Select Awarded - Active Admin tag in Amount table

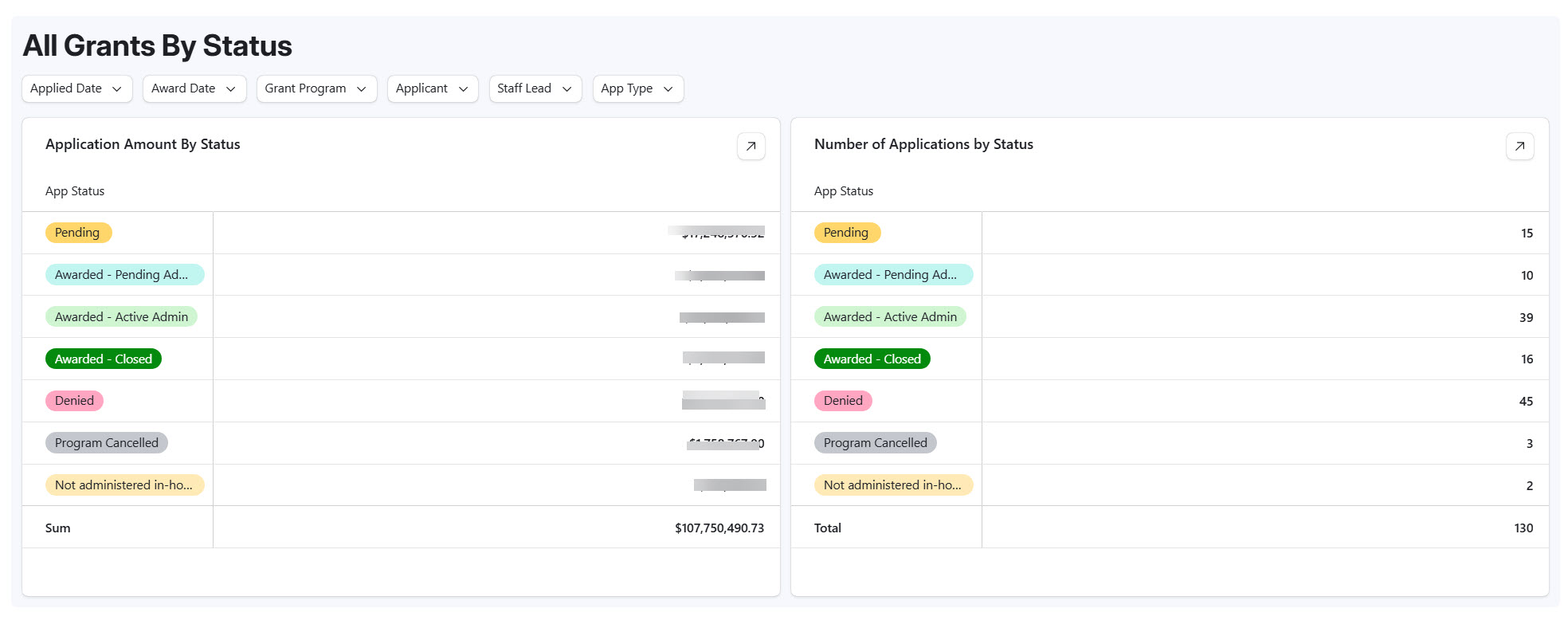[x=121, y=317]
